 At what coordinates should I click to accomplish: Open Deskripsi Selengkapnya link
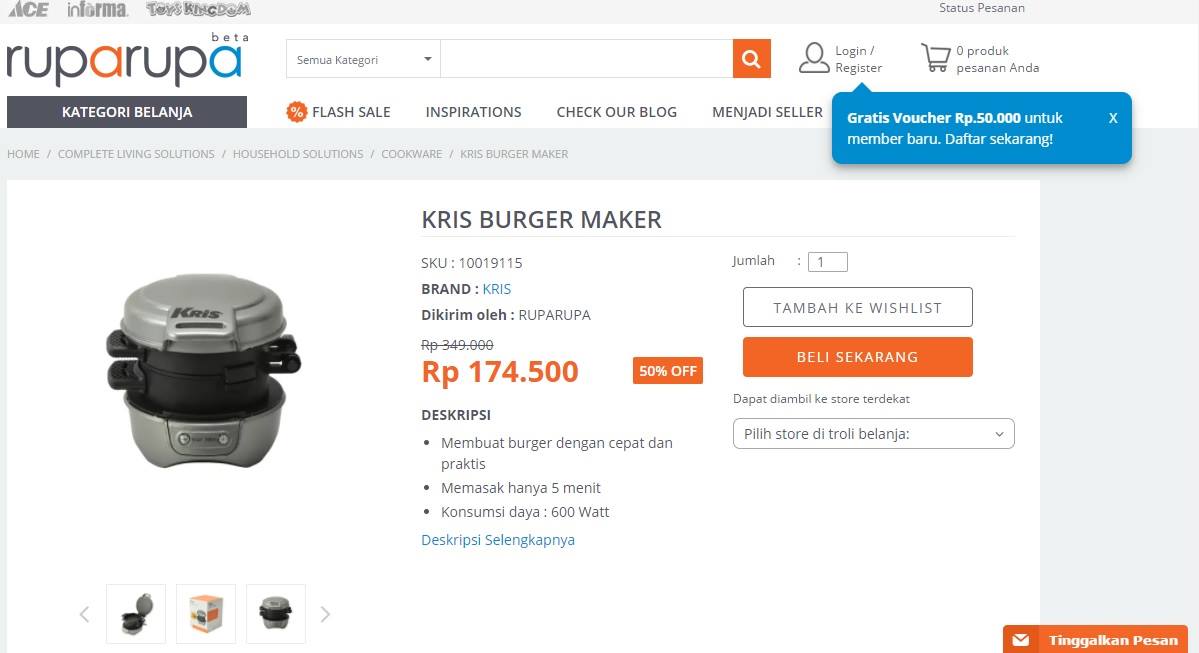pyautogui.click(x=498, y=540)
